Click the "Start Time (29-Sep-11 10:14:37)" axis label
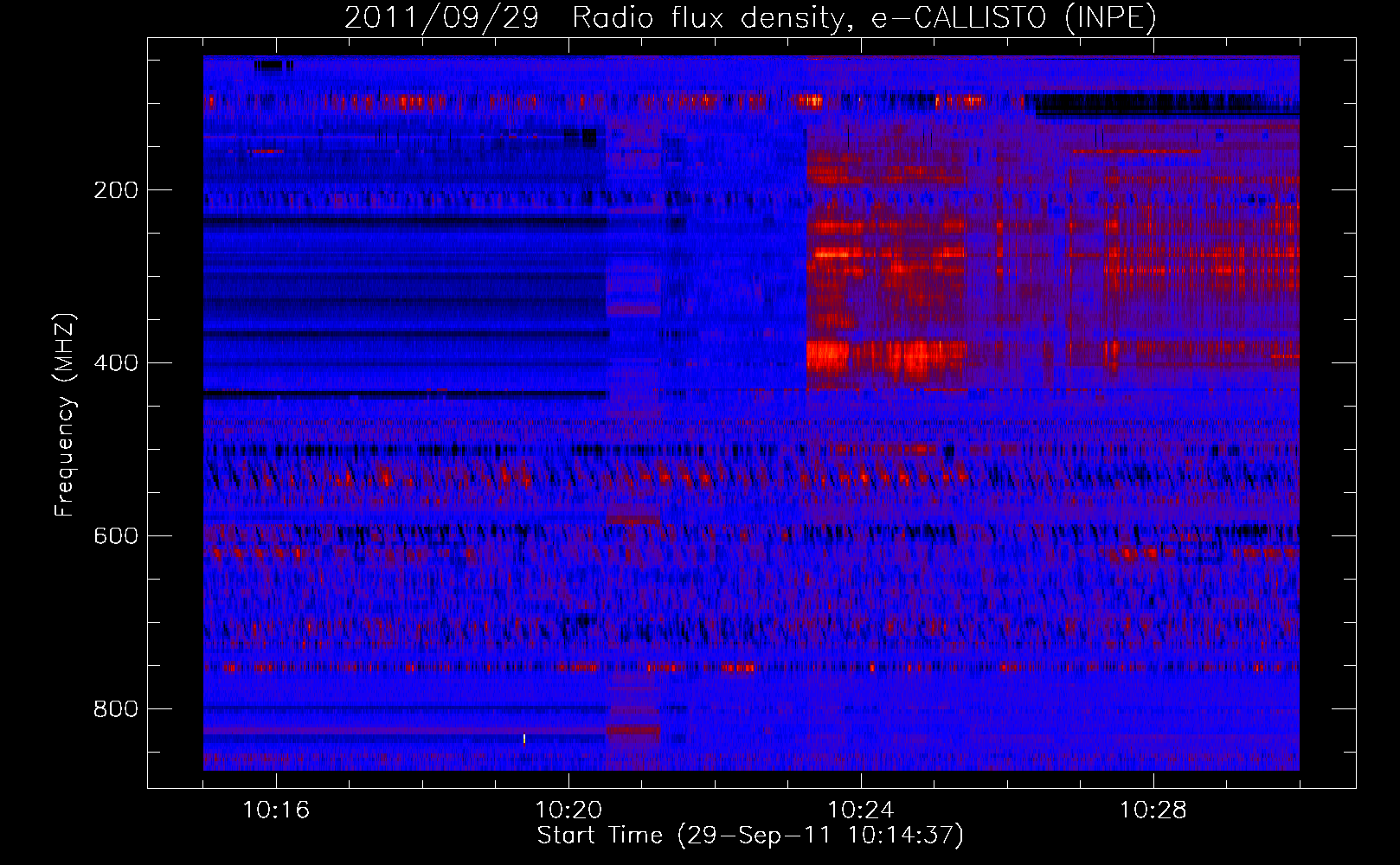The width and height of the screenshot is (1400, 865). click(x=750, y=836)
